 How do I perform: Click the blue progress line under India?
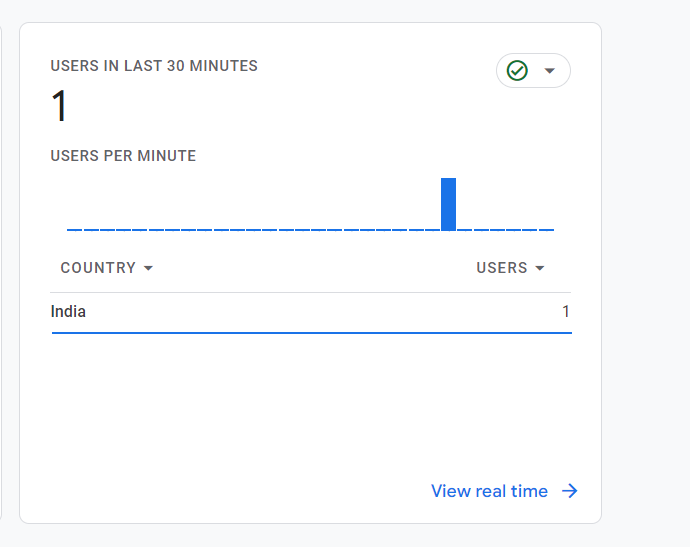(311, 332)
